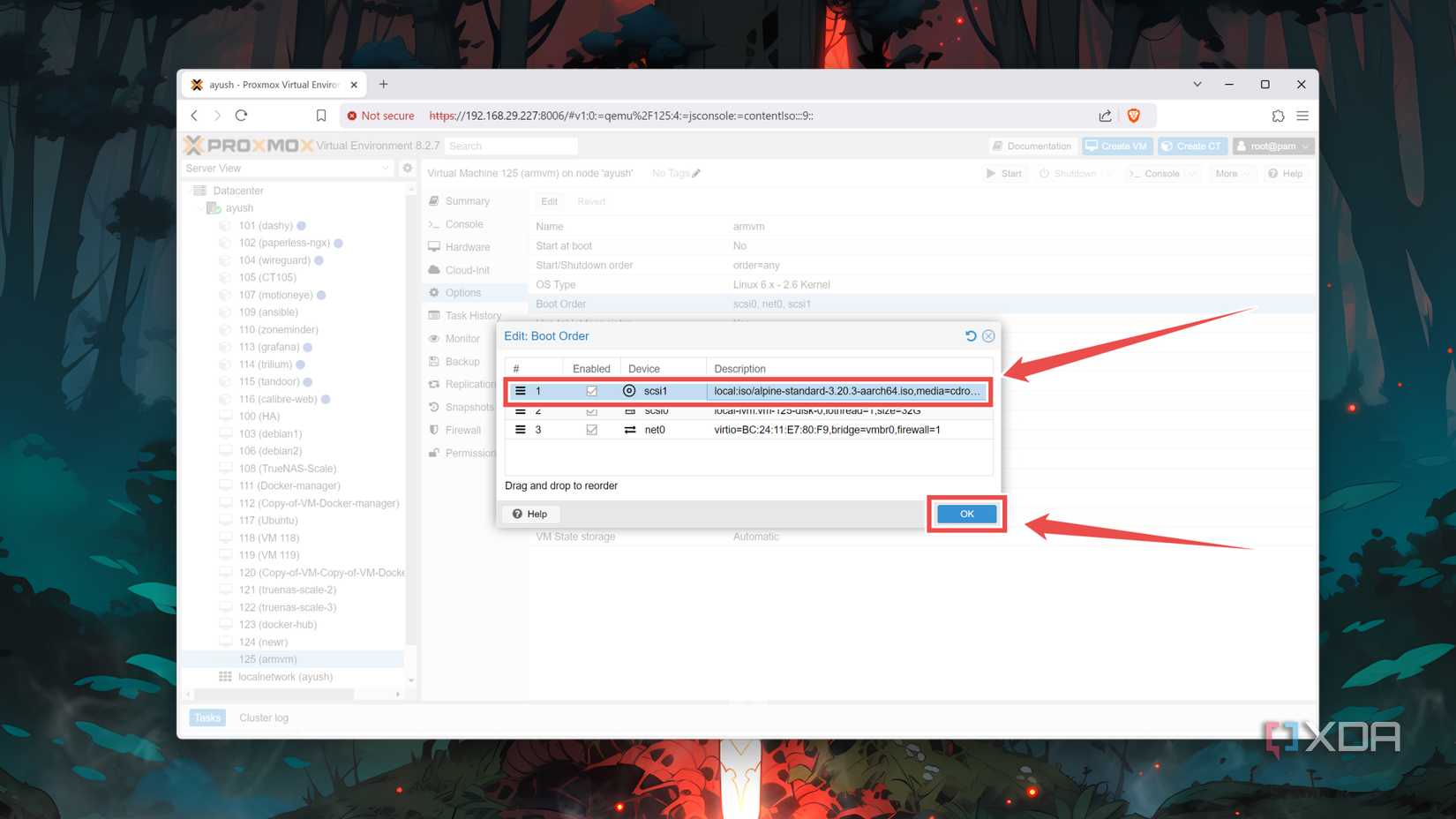This screenshot has width=1456, height=819.
Task: Select the scsi1 alpine ISO description cell
Action: point(847,391)
